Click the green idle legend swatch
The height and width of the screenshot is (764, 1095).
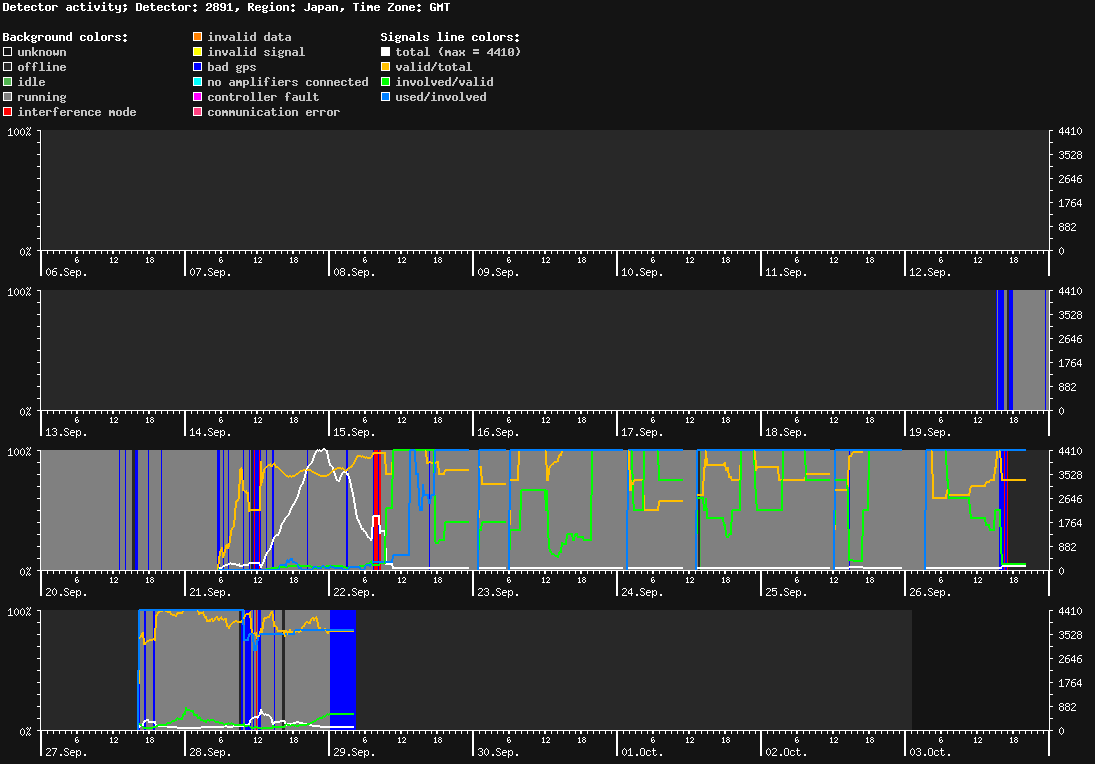pyautogui.click(x=8, y=82)
